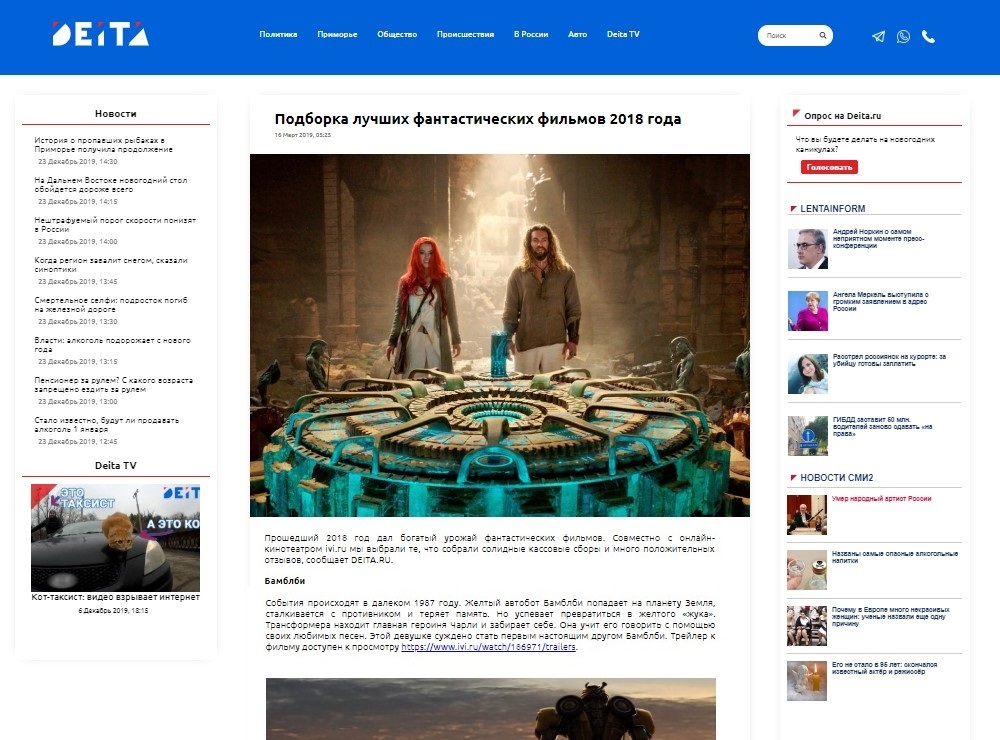
Task: Click the search magnifier icon
Action: click(823, 36)
